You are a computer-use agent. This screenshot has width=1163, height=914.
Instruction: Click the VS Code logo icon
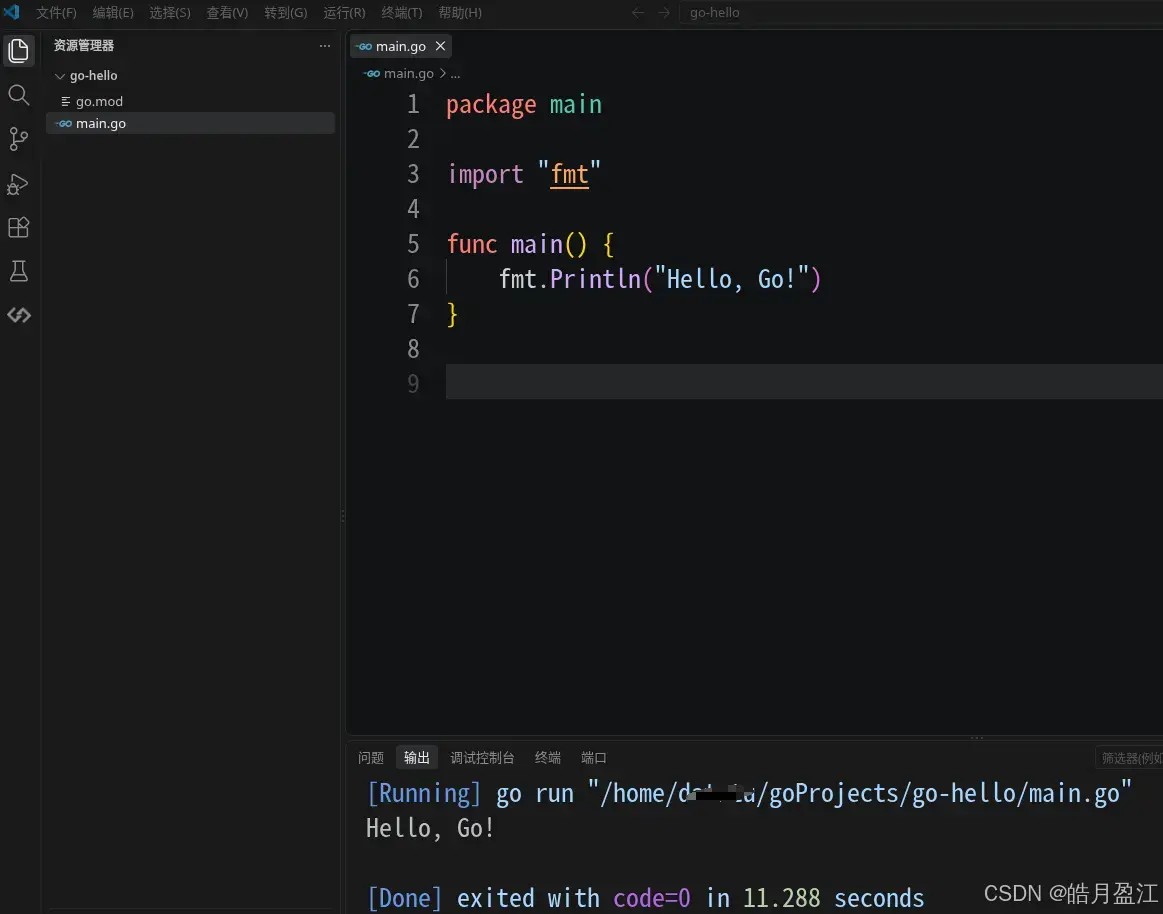[x=12, y=12]
